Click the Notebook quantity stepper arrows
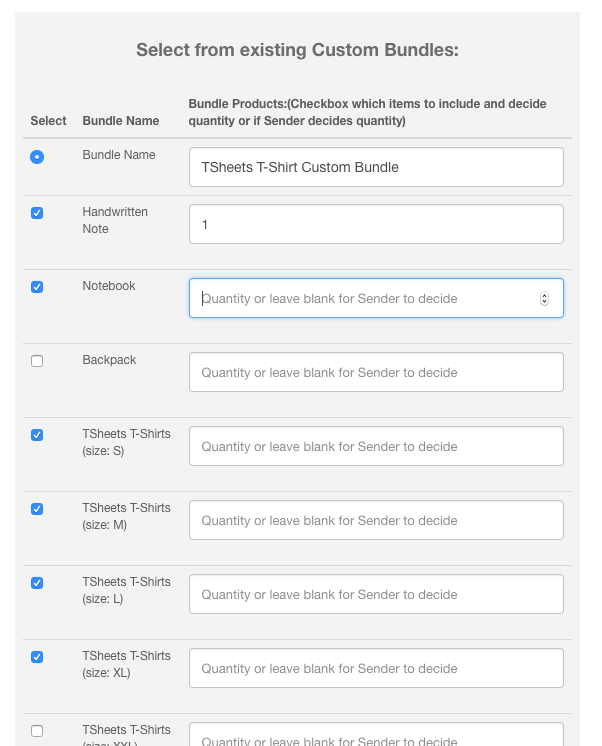Screen dimensions: 602x746 pyautogui.click(x=544, y=298)
